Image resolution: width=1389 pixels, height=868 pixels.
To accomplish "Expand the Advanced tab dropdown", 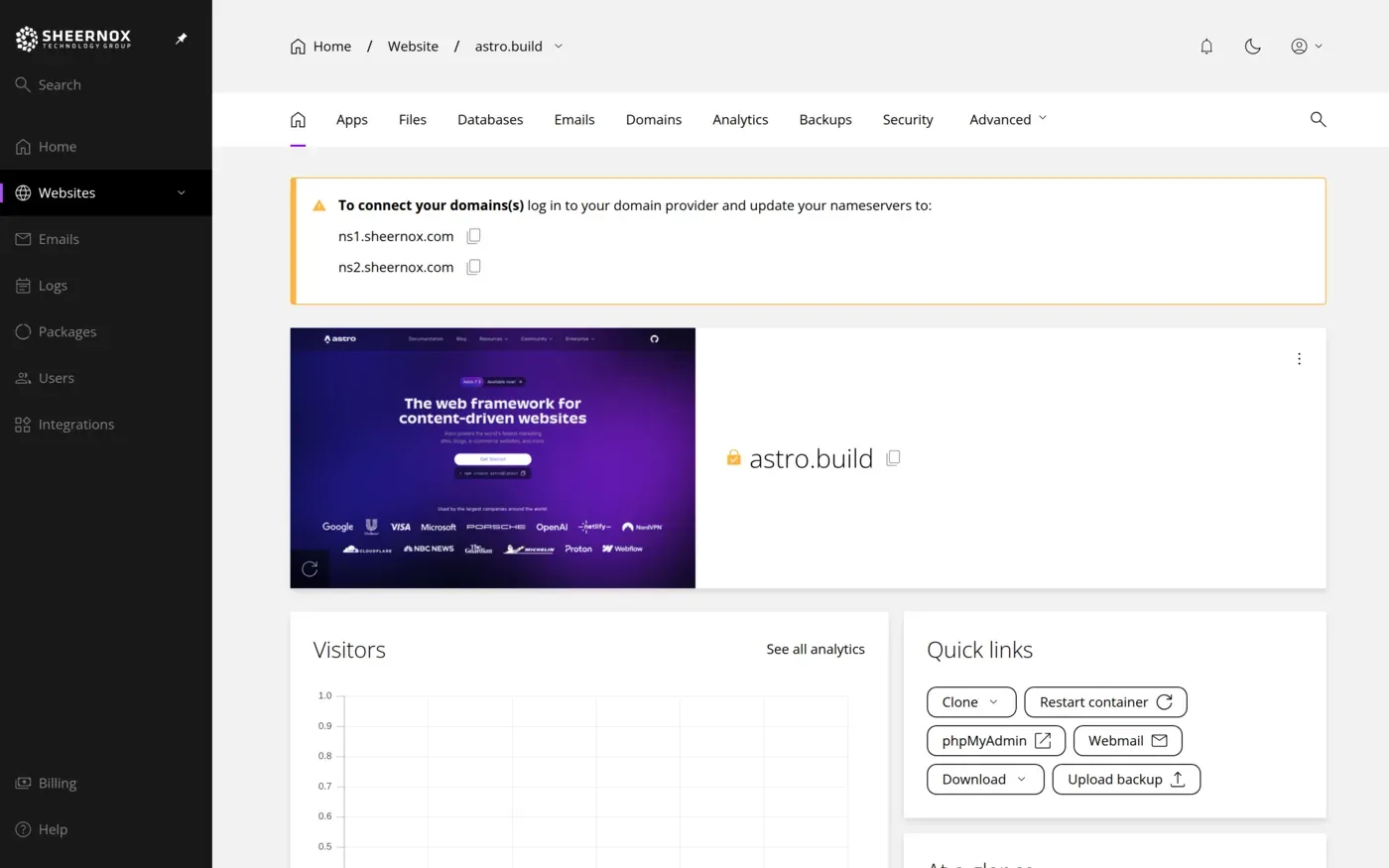I will 1008,120.
